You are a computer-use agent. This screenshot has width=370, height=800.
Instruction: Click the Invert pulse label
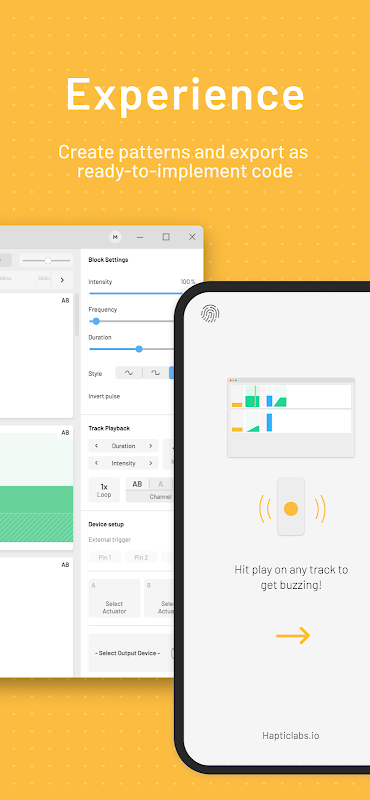click(104, 396)
